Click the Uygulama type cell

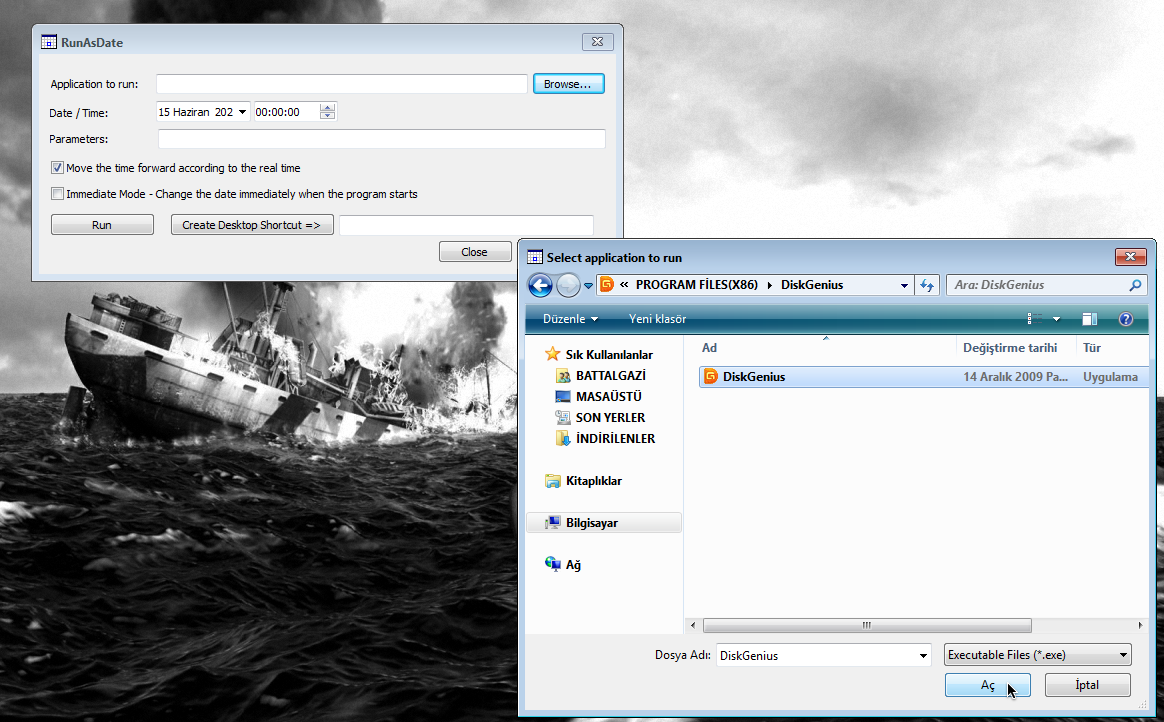tap(1110, 377)
